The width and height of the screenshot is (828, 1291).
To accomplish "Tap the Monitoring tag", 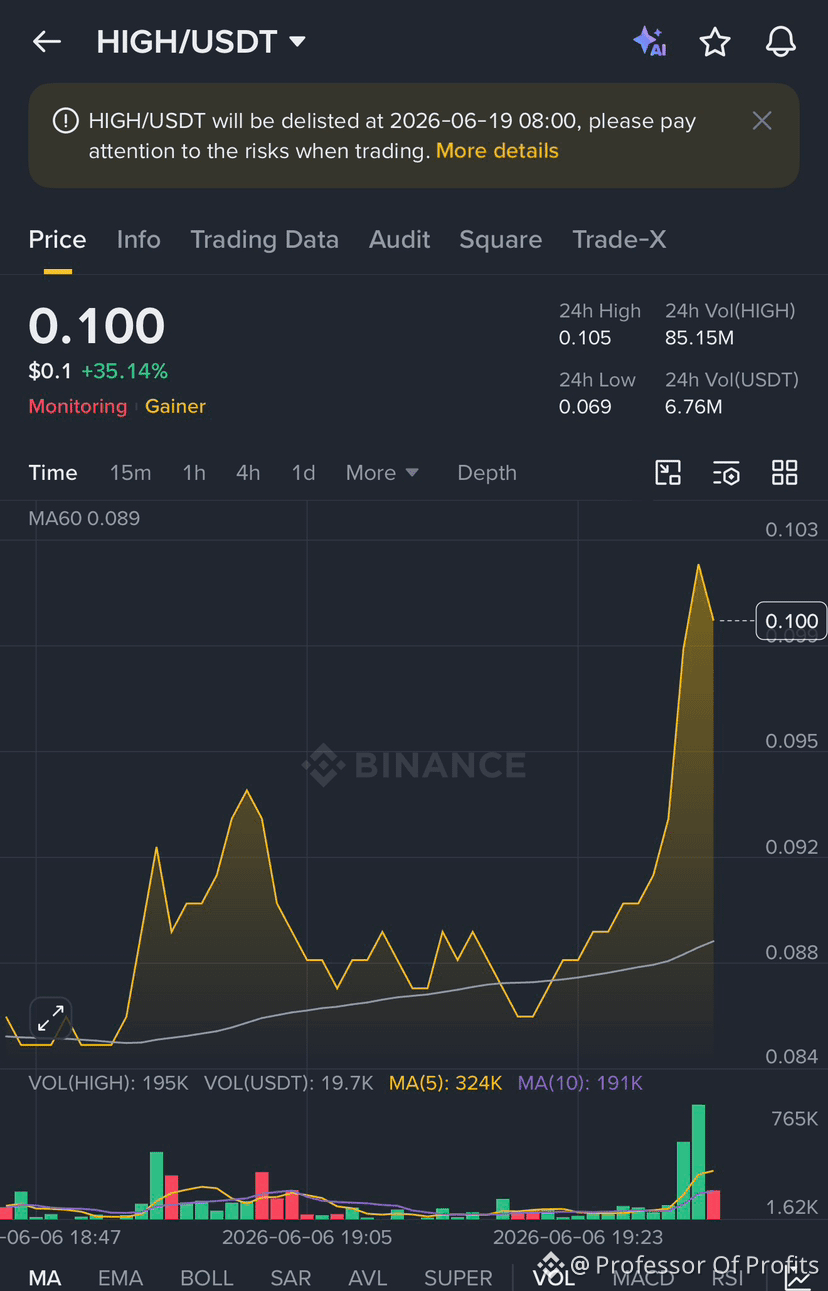I will 77,406.
